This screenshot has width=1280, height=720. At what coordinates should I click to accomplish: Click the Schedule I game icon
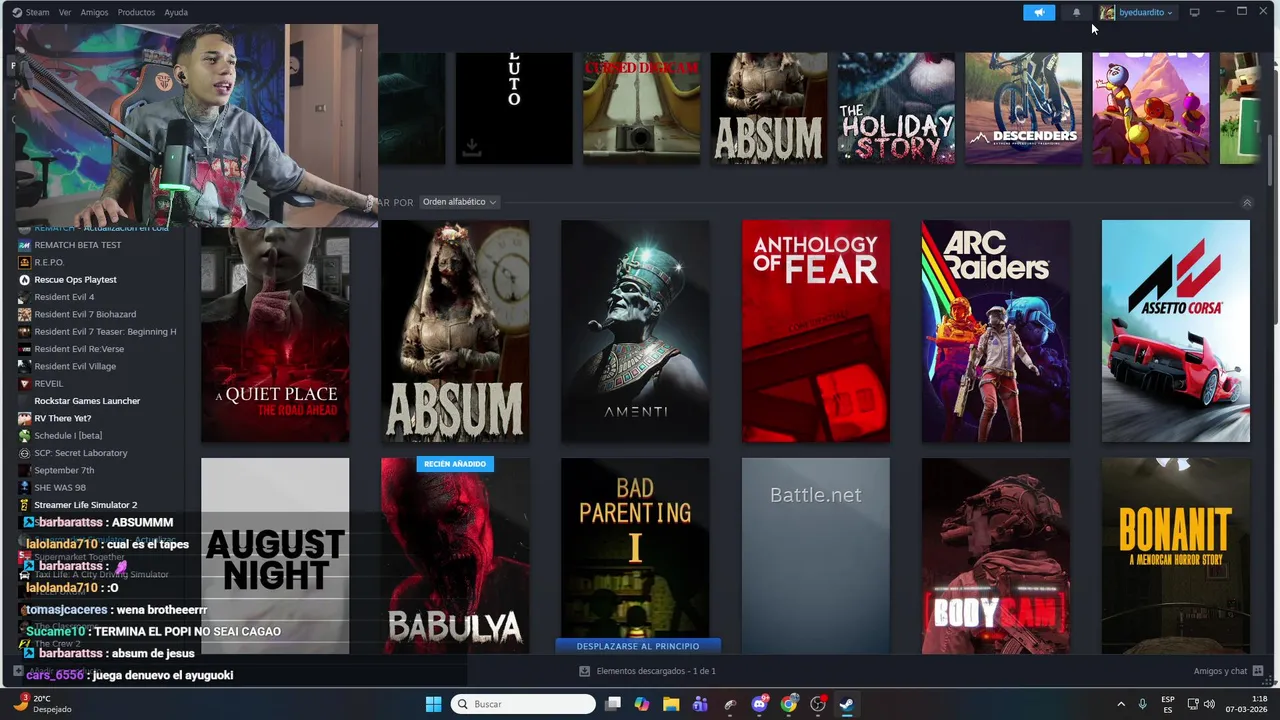25,435
